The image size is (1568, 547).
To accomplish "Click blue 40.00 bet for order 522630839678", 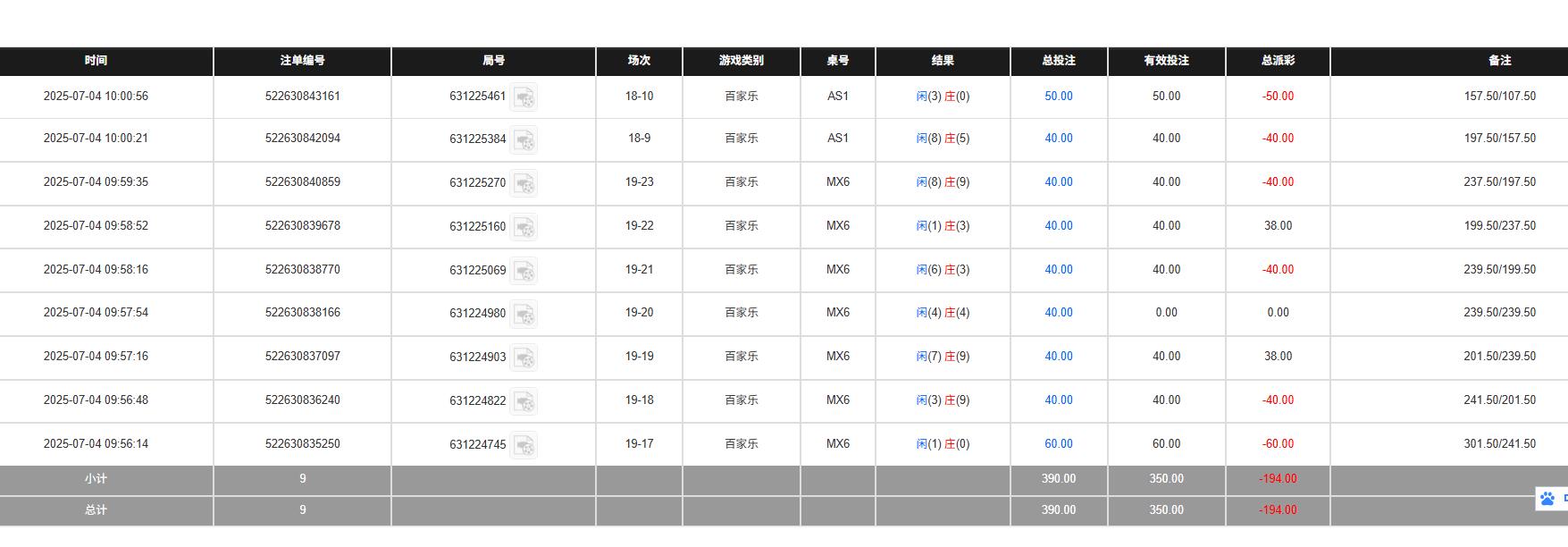I will 1059,226.
